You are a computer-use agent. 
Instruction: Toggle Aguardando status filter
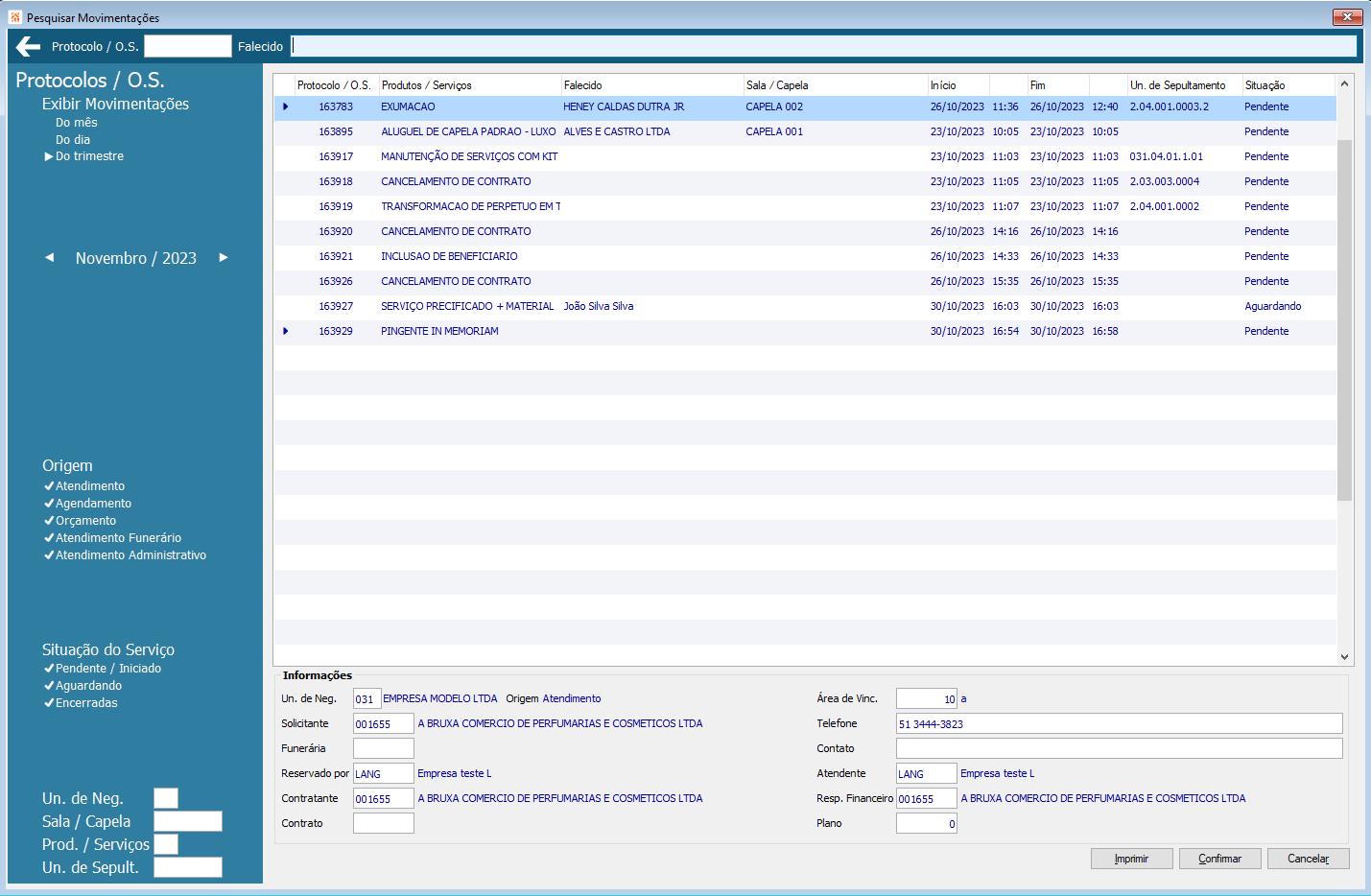tap(83, 686)
